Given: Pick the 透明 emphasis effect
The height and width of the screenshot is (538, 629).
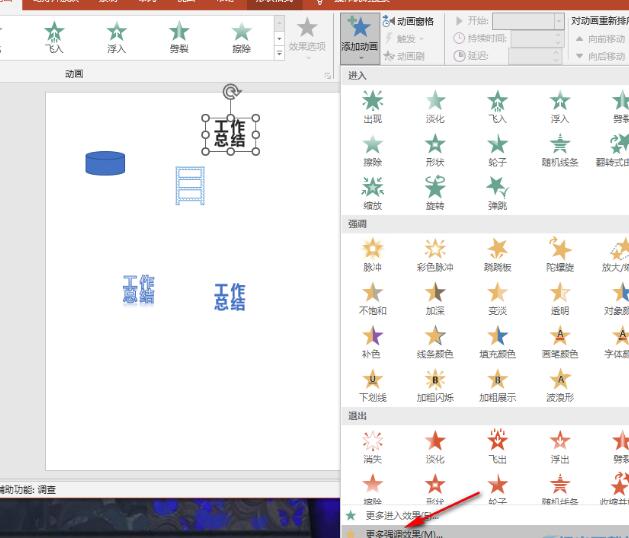Looking at the screenshot, I should tap(560, 298).
